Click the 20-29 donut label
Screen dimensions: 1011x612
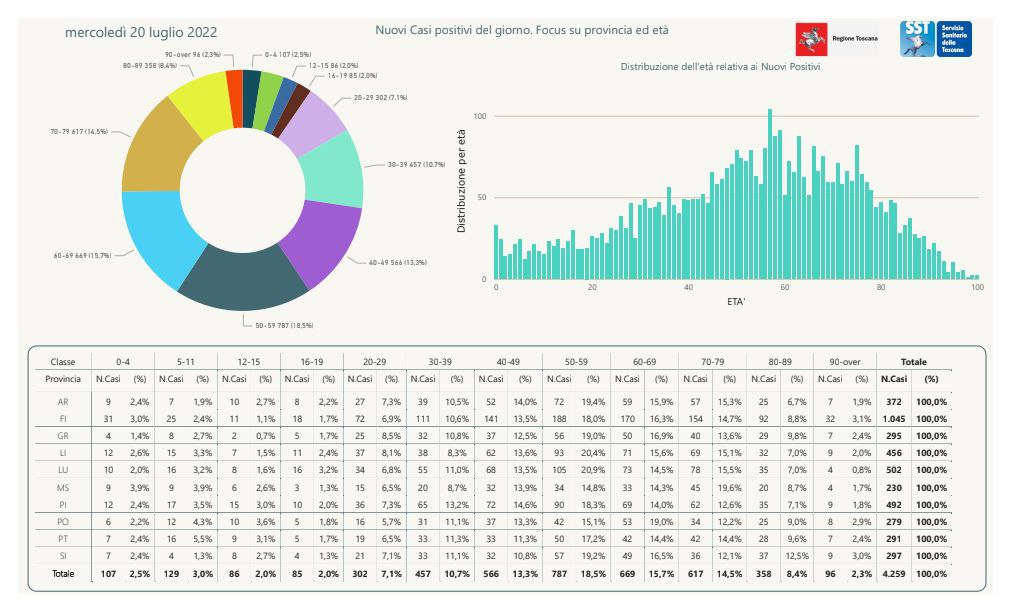[x=380, y=98]
